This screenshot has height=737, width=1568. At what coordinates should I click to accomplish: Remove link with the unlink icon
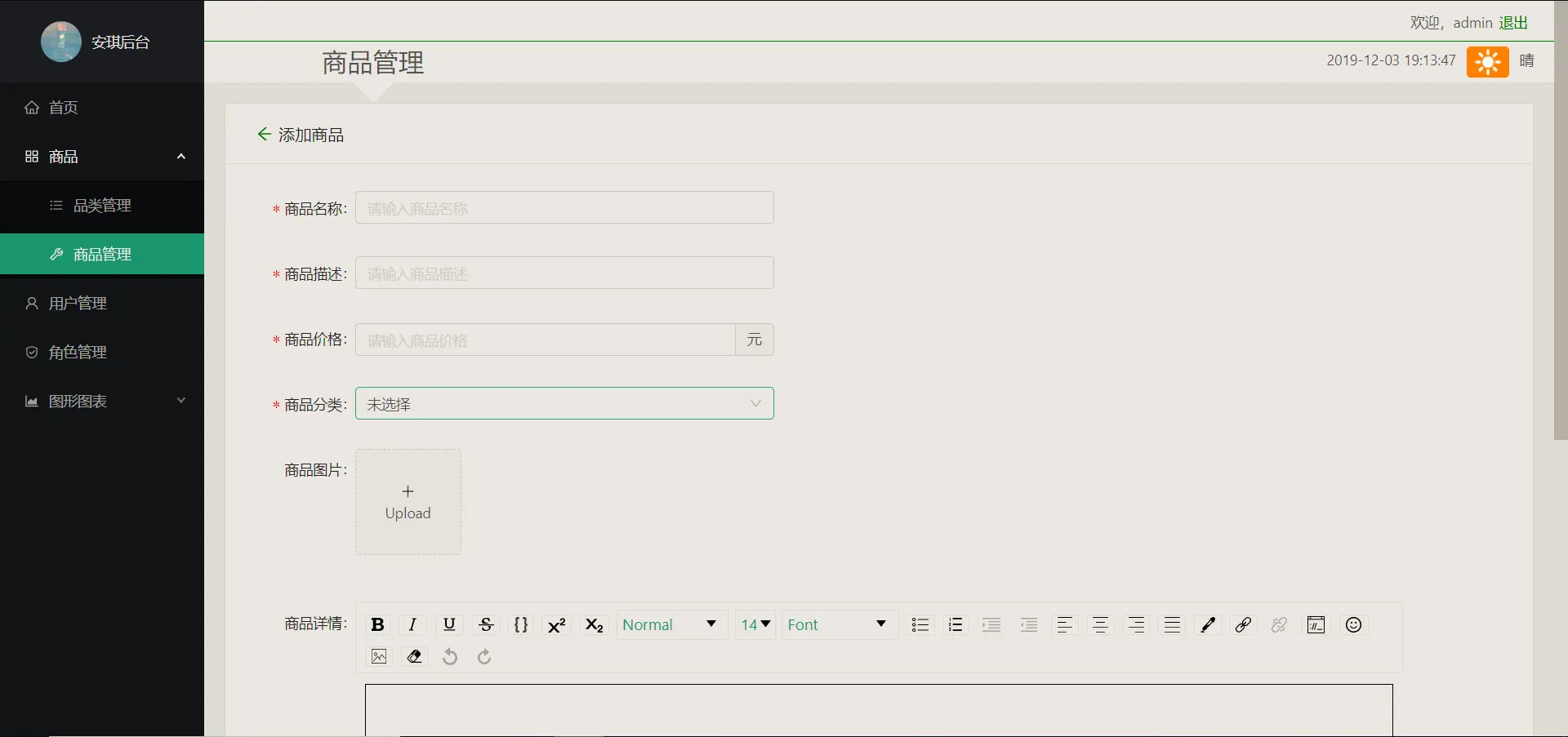1280,624
